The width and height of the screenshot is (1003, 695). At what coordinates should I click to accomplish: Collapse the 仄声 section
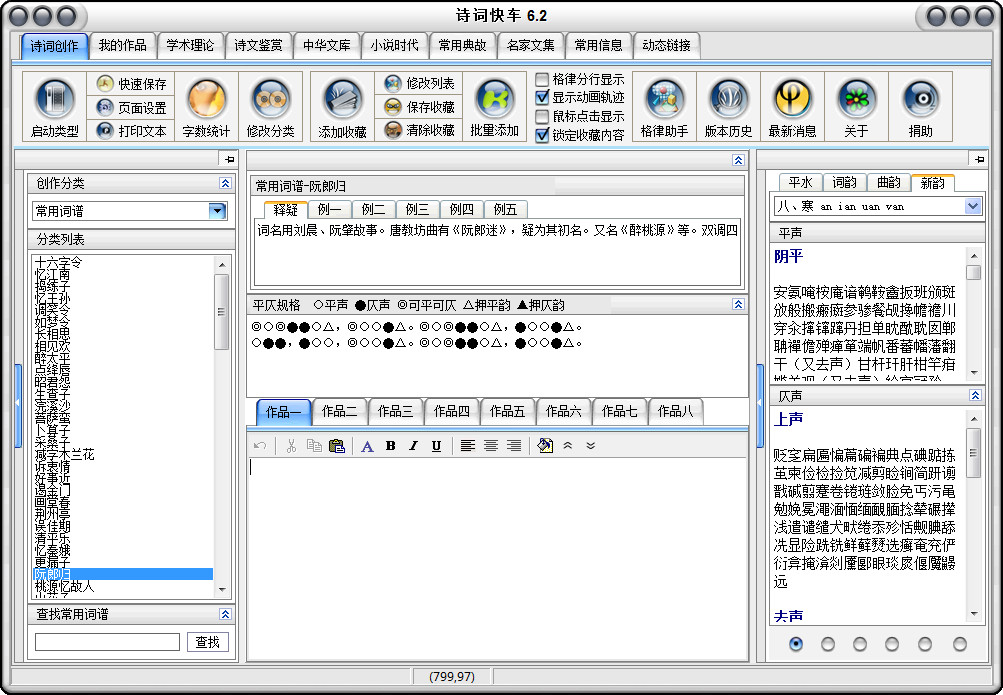(x=975, y=395)
